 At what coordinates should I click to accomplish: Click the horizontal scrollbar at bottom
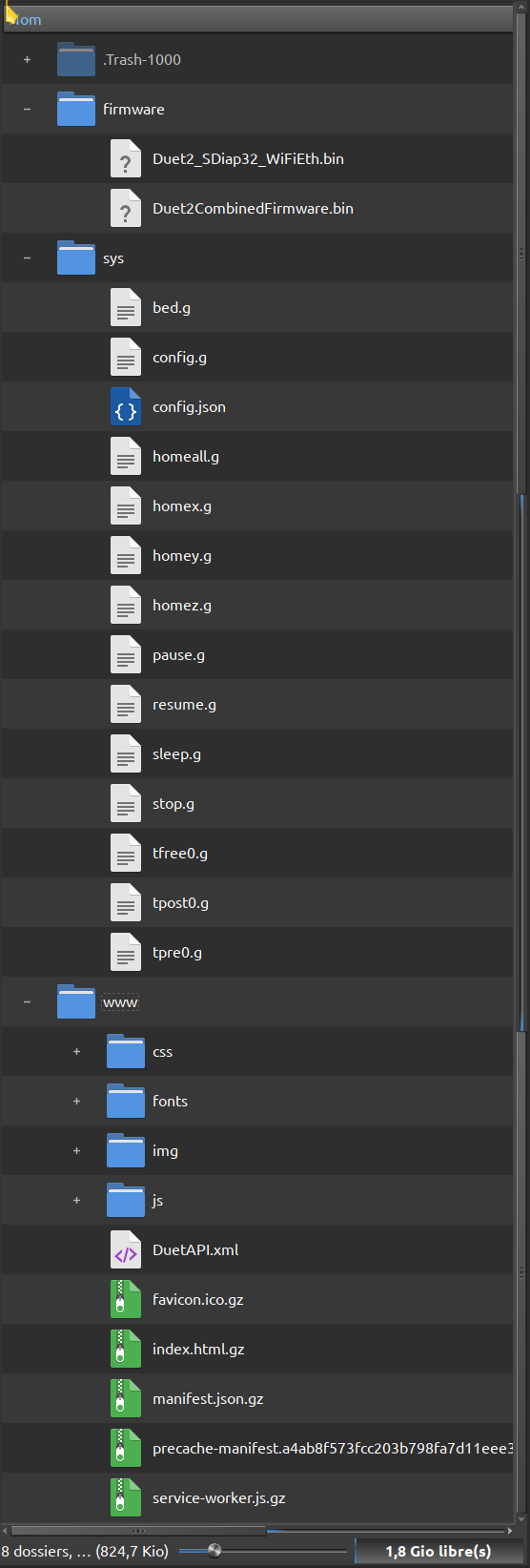[257, 1530]
